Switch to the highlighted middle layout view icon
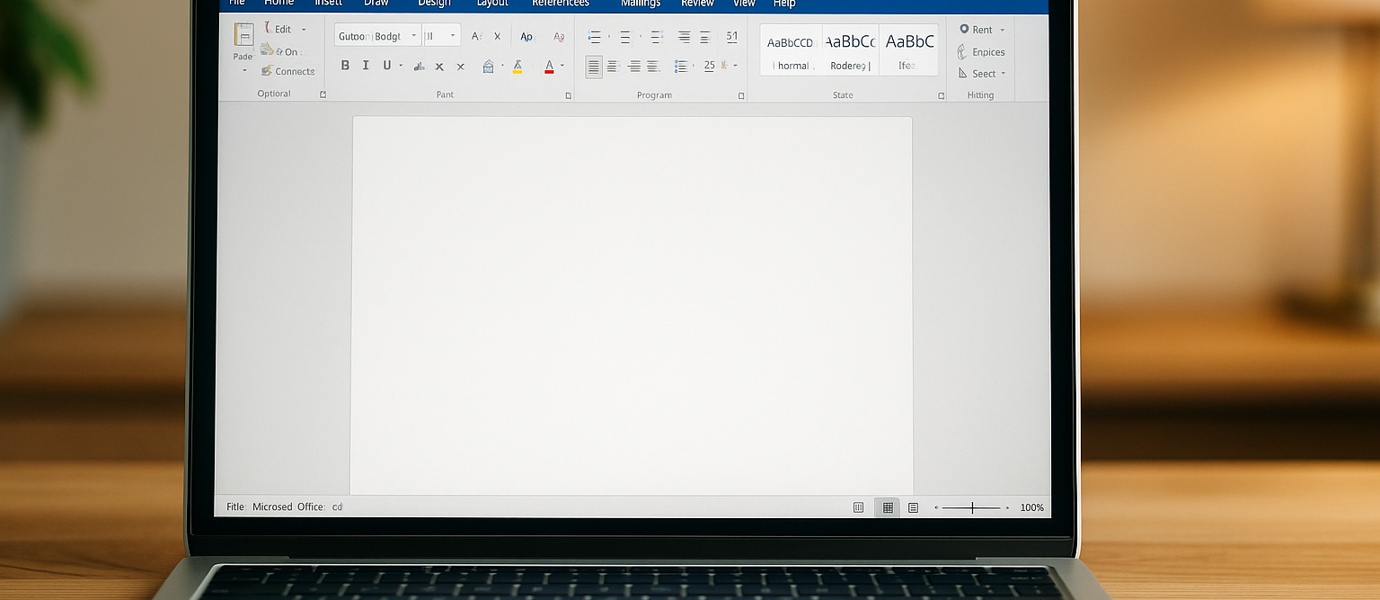 coord(887,508)
